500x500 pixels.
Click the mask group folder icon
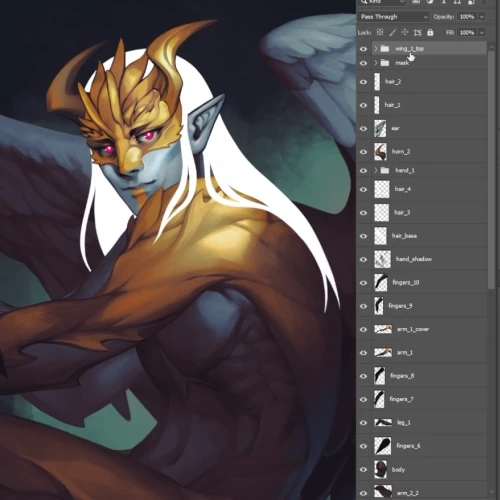385,63
